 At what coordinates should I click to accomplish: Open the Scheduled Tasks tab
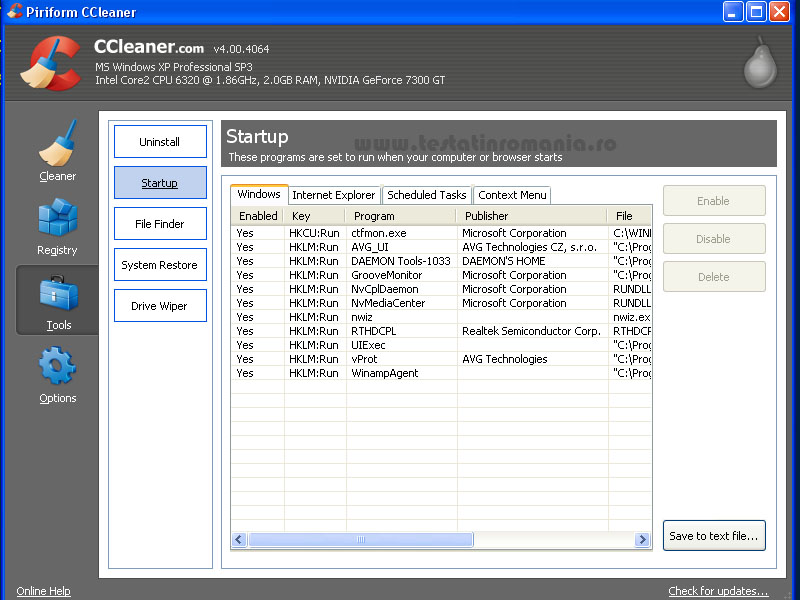click(426, 195)
